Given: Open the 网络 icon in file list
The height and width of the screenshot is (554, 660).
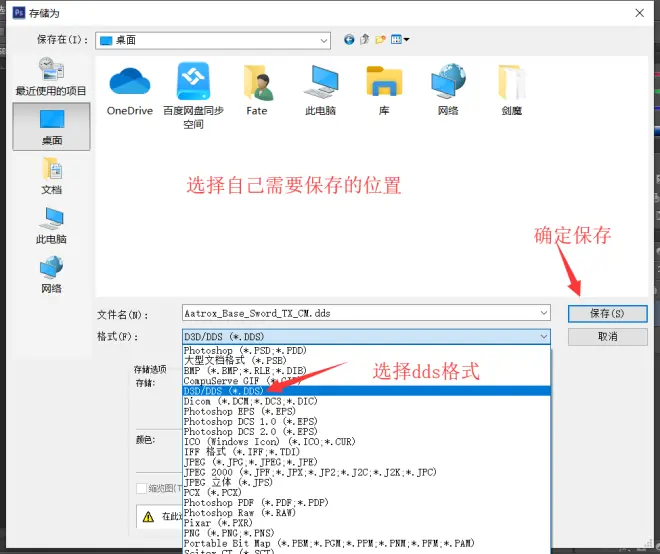Looking at the screenshot, I should coord(448,91).
